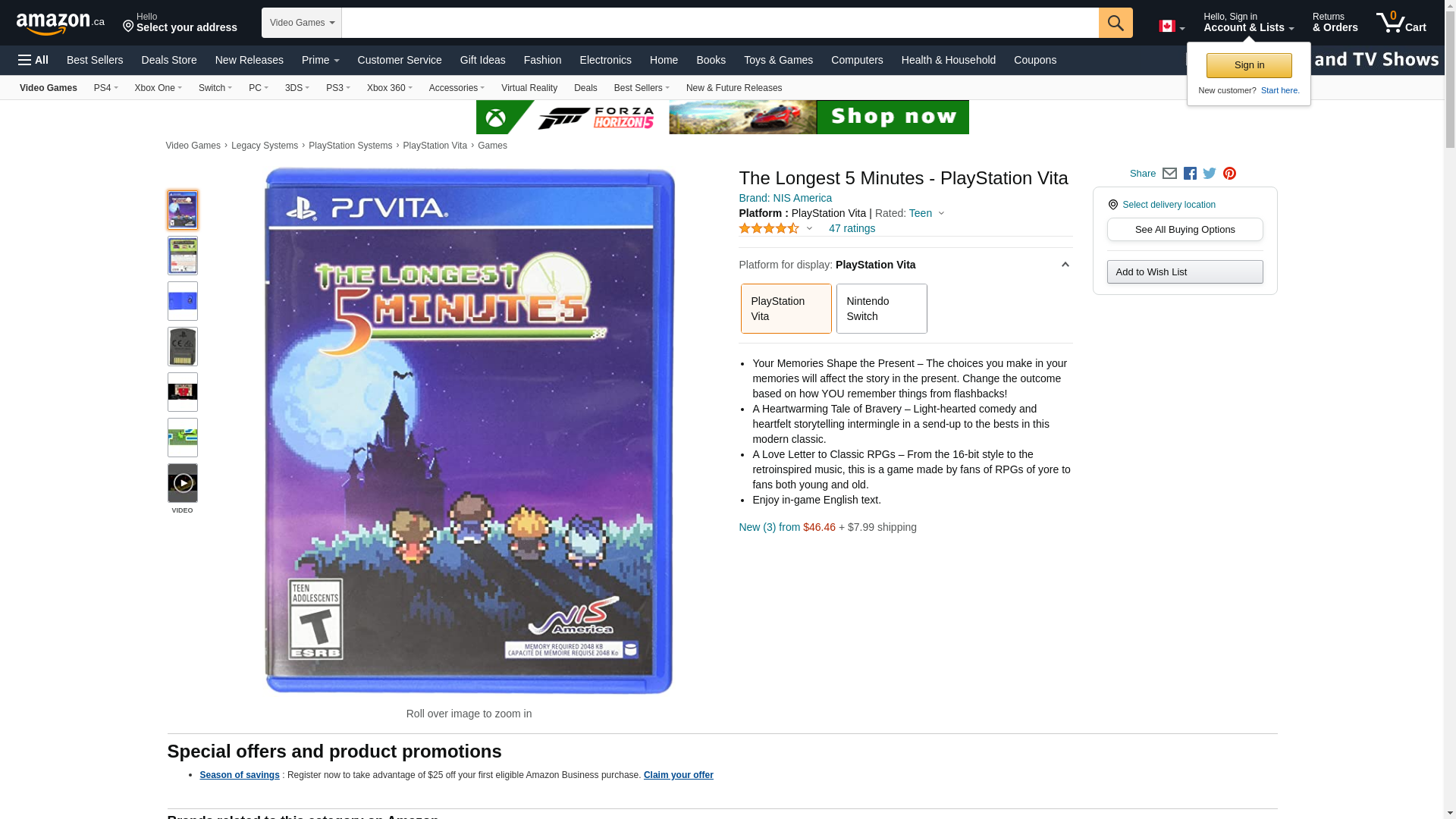The height and width of the screenshot is (819, 1456).
Task: Open the Deals Store nav item
Action: (x=168, y=60)
